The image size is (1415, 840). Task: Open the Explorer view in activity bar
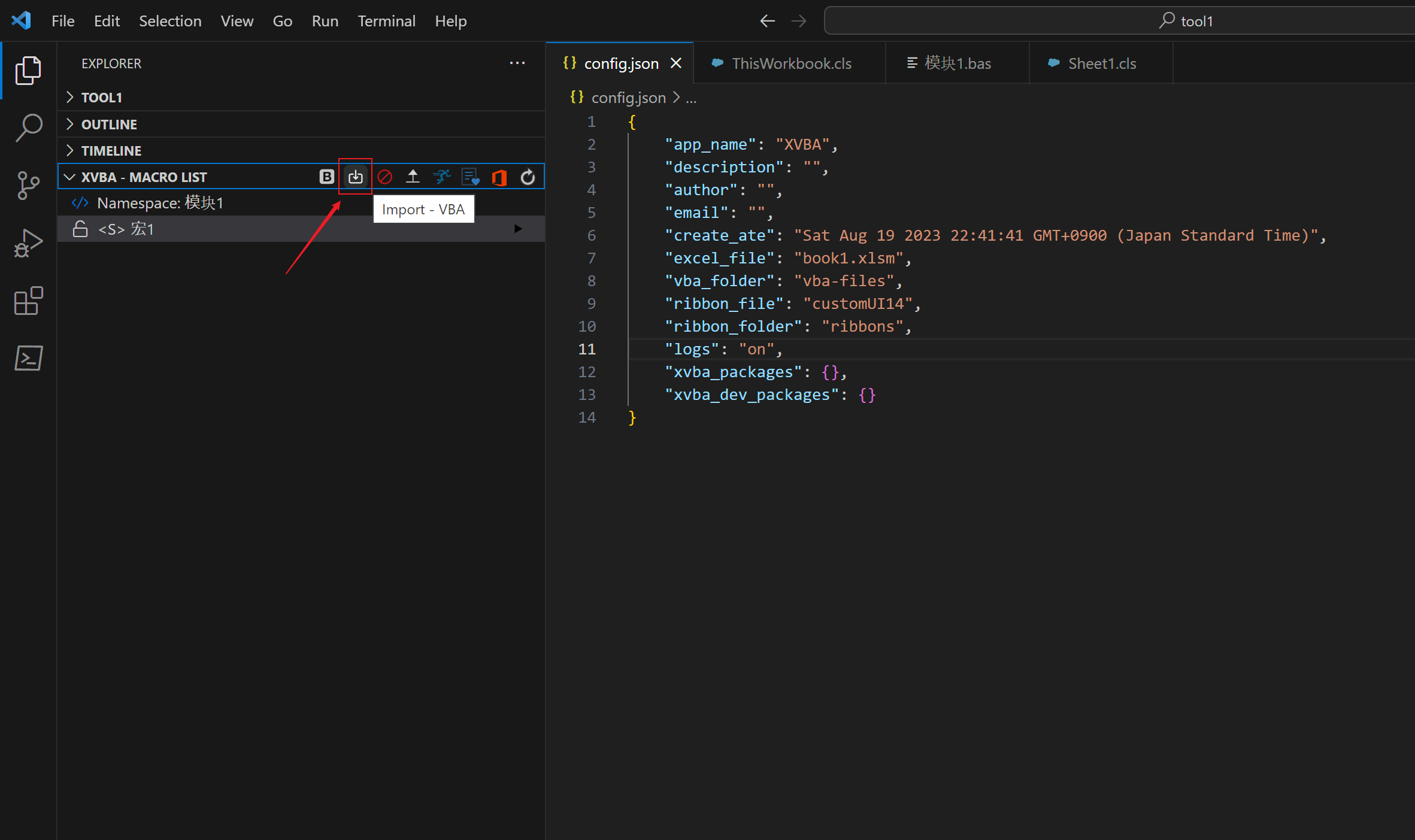pyautogui.click(x=28, y=71)
